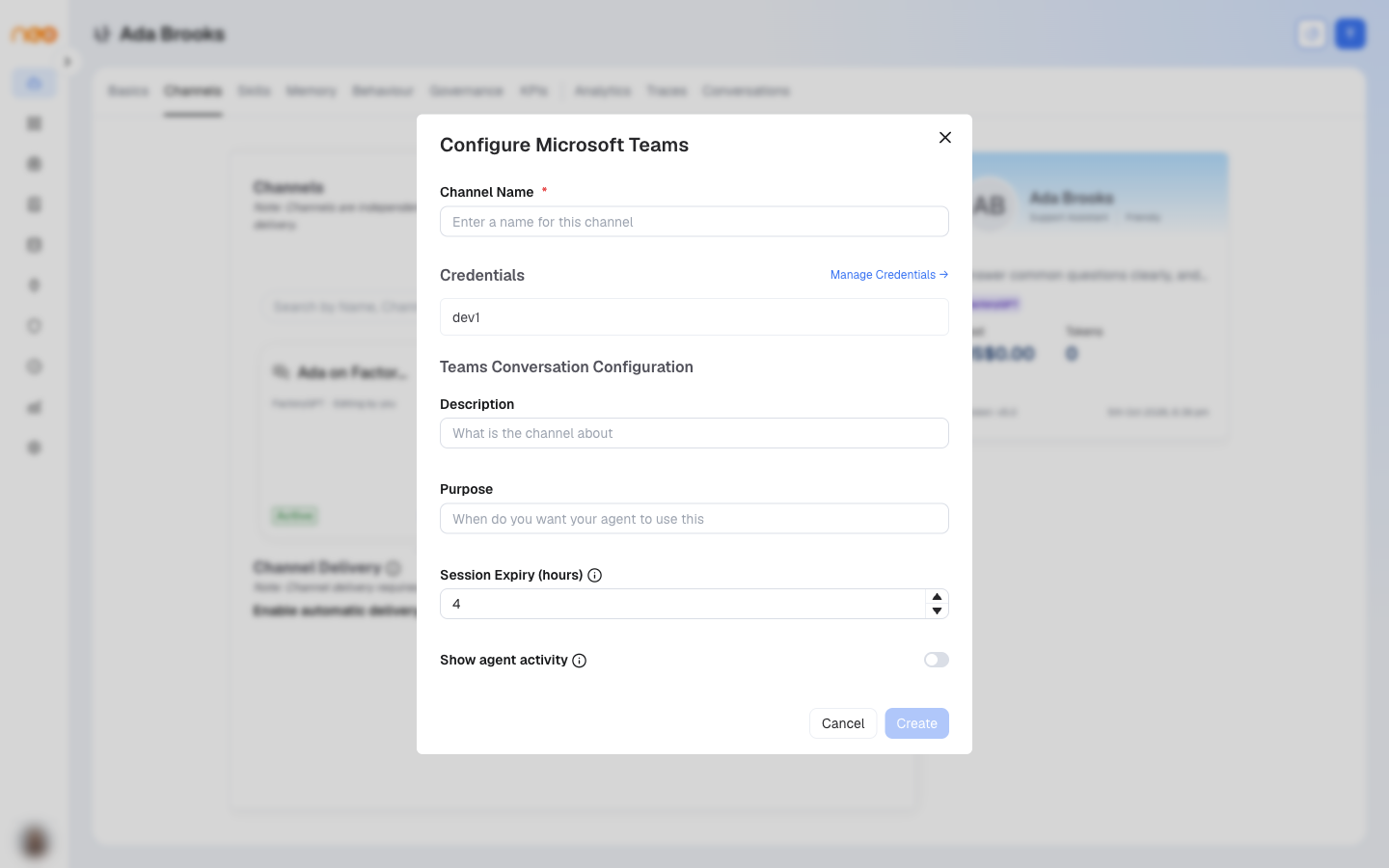Focus the Description input field
Image resolution: width=1389 pixels, height=868 pixels.
point(694,433)
